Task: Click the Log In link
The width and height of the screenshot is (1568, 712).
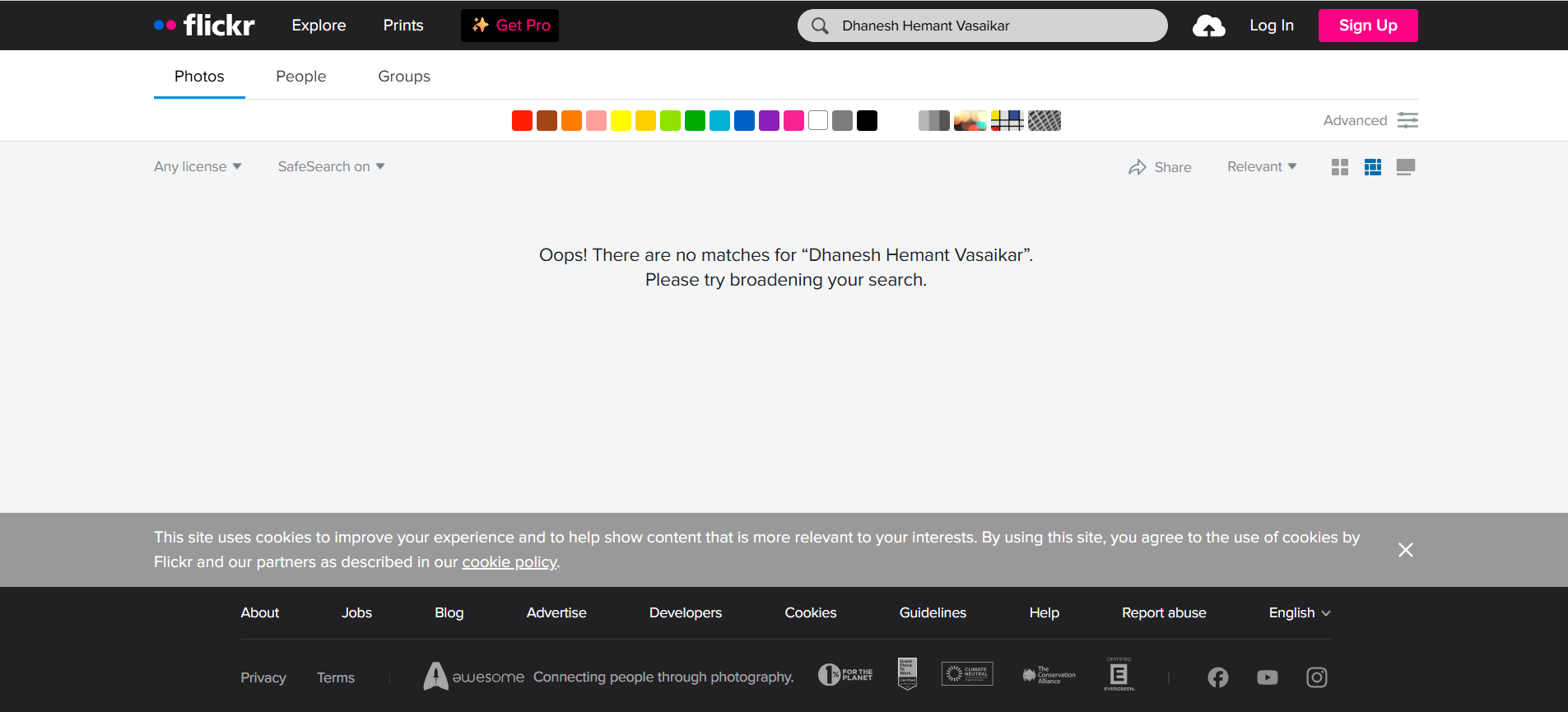Action: point(1272,26)
